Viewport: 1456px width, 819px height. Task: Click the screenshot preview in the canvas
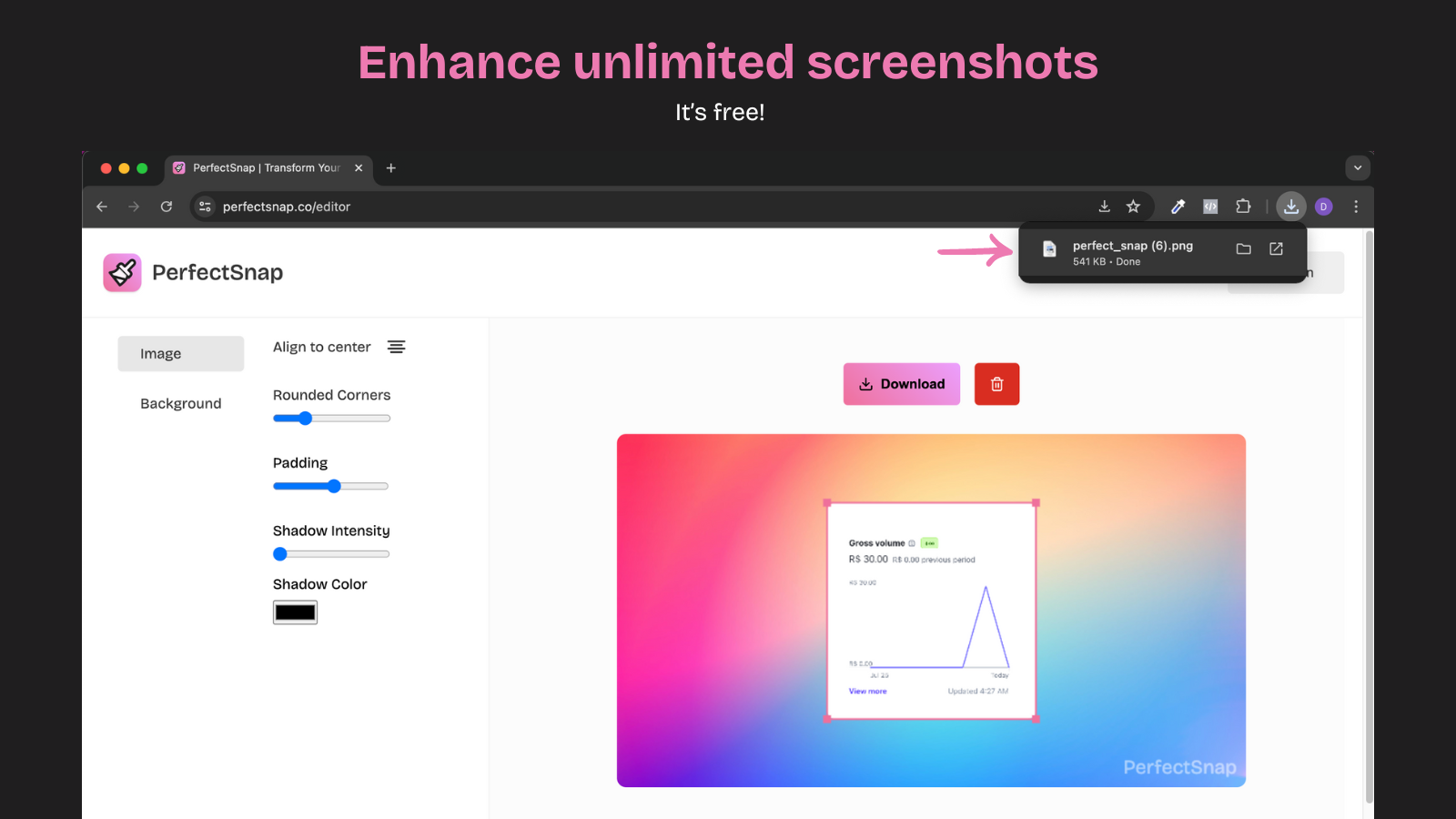tap(931, 611)
